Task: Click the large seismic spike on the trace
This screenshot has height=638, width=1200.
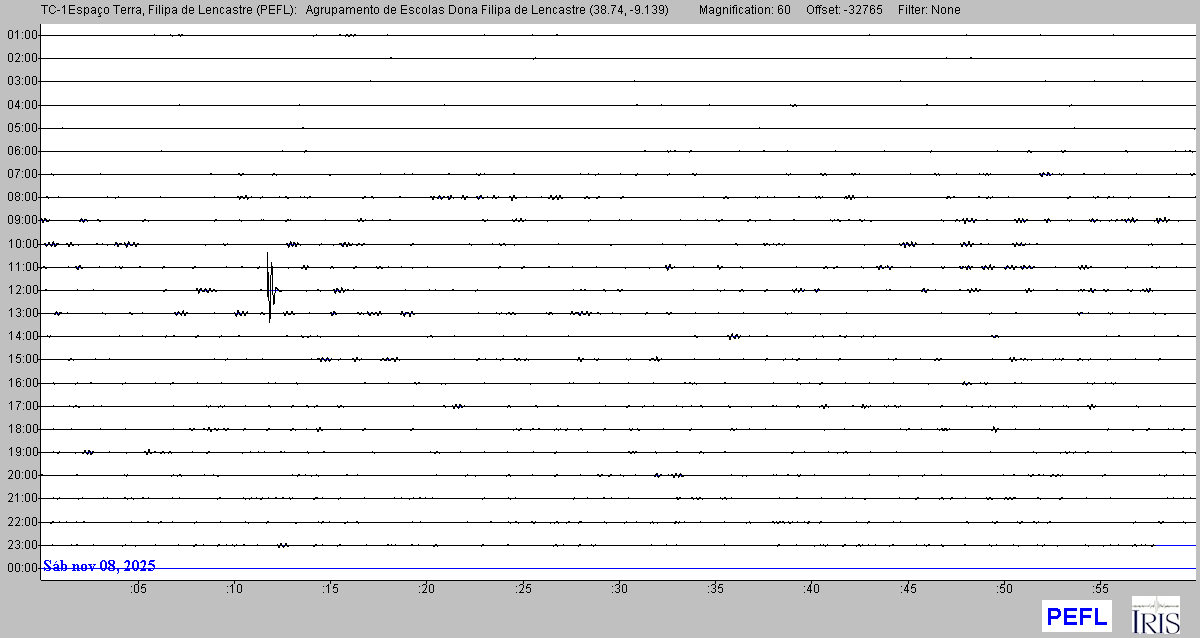Action: [x=270, y=287]
